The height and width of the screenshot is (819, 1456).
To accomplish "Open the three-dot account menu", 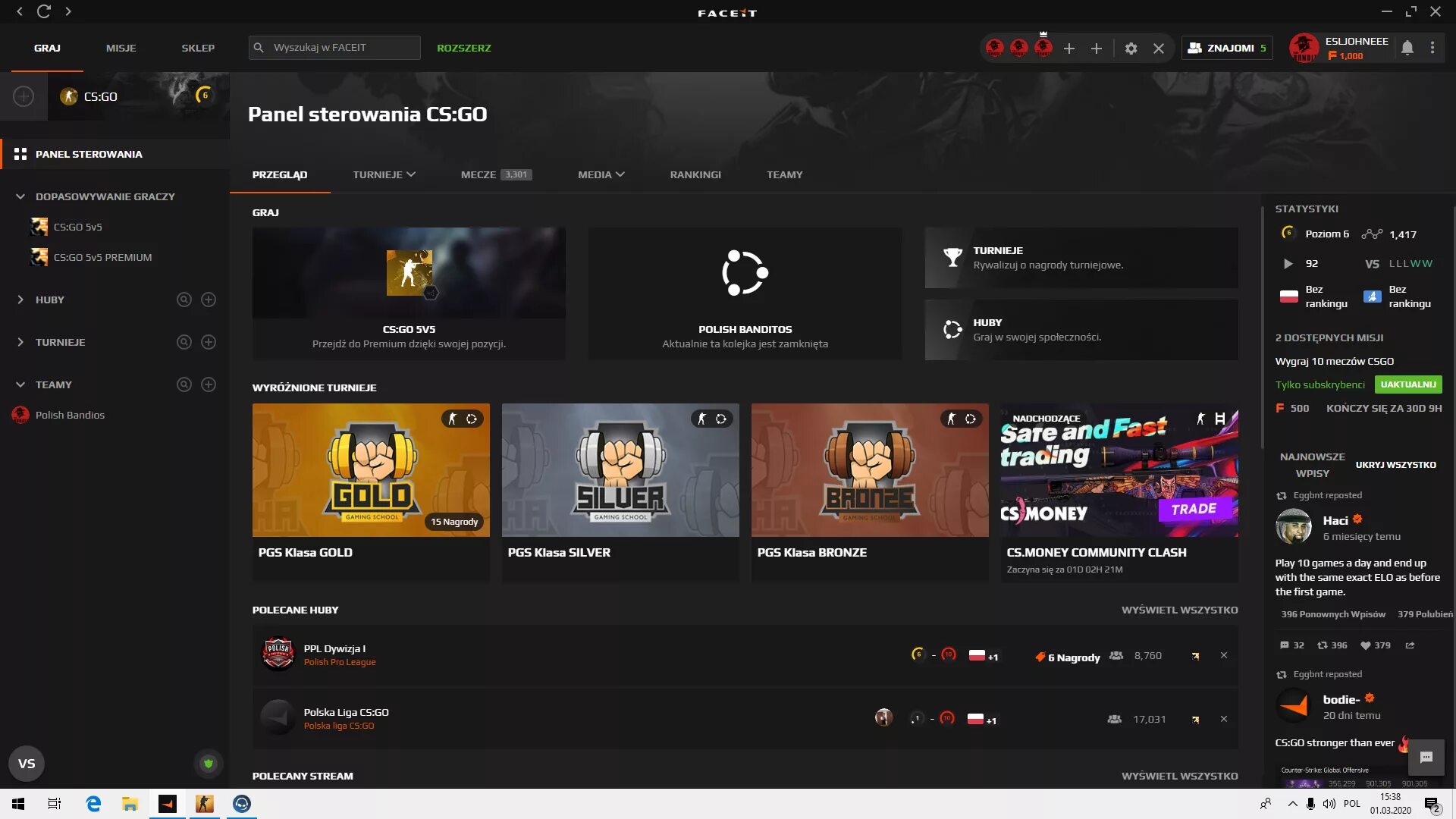I will pyautogui.click(x=1432, y=48).
